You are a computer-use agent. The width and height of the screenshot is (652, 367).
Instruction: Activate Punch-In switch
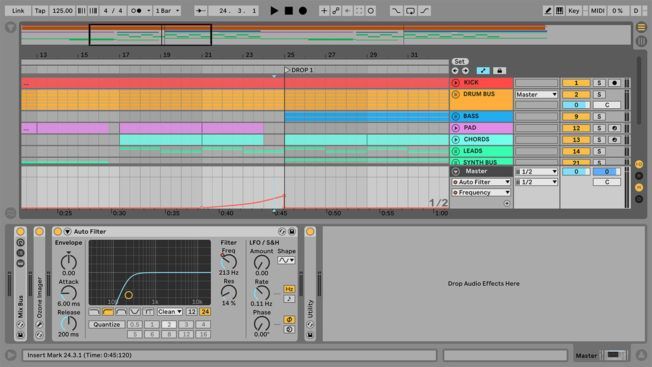[x=396, y=11]
